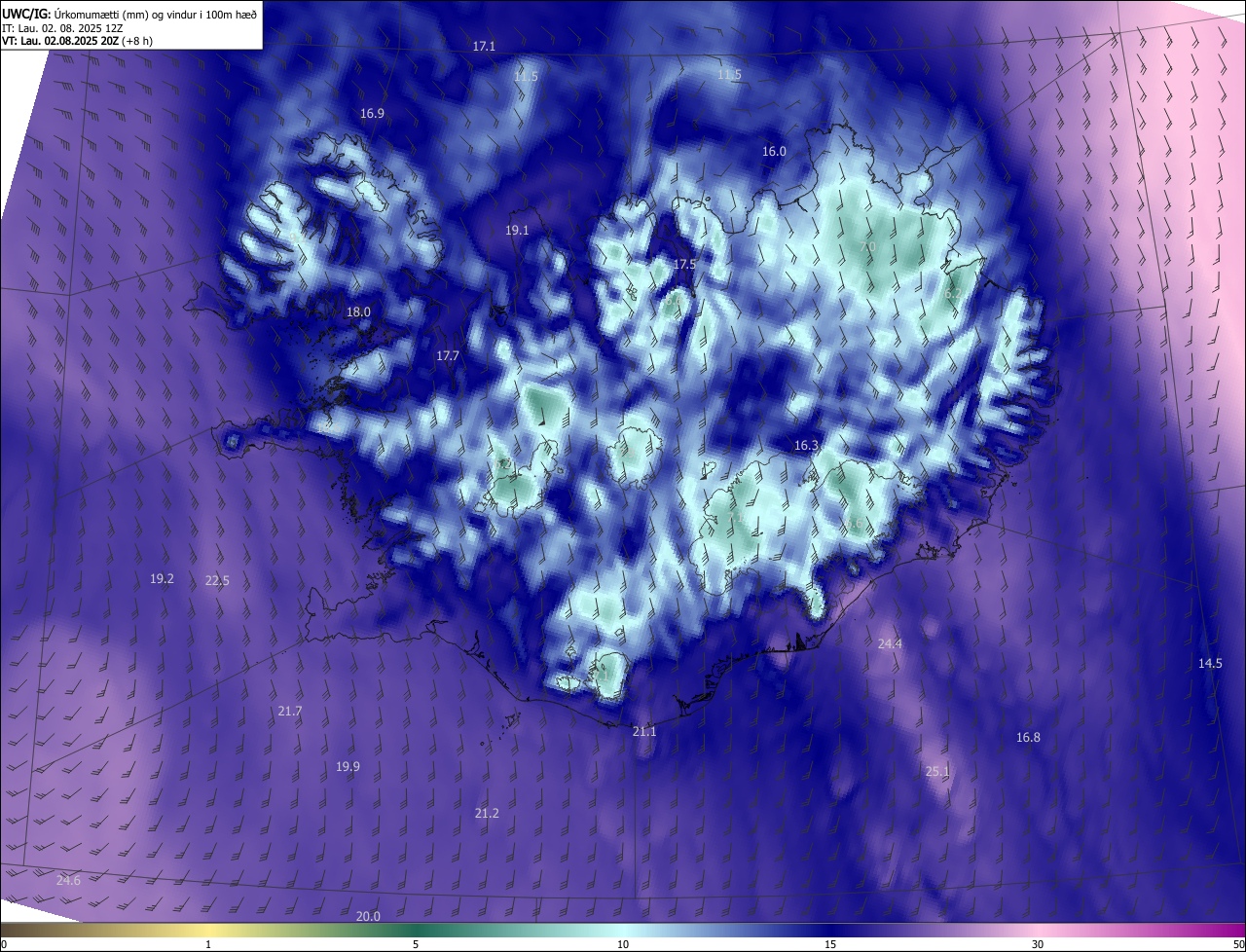Click the 16.0 value label on the map
Viewport: 1246px width, 952px height.
pyautogui.click(x=774, y=152)
